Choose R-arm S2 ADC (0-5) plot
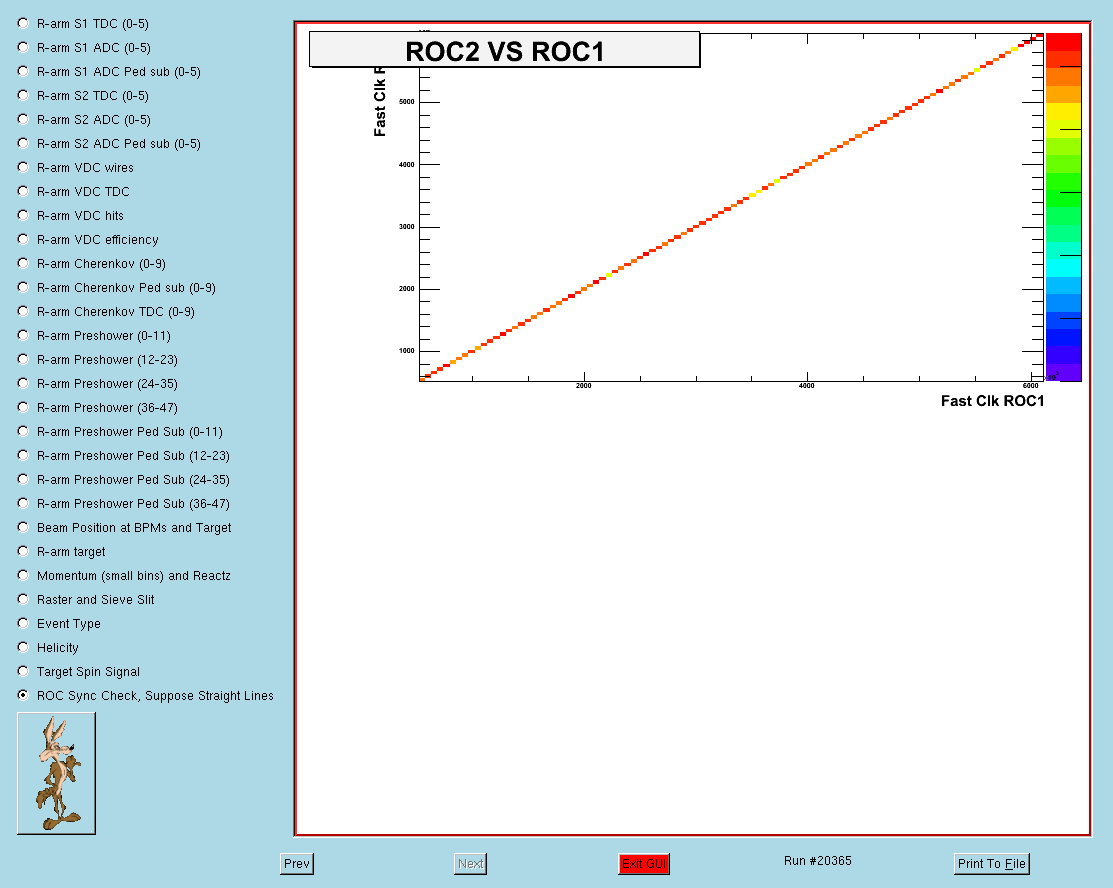Screen dimensions: 1113x888 click(23, 119)
